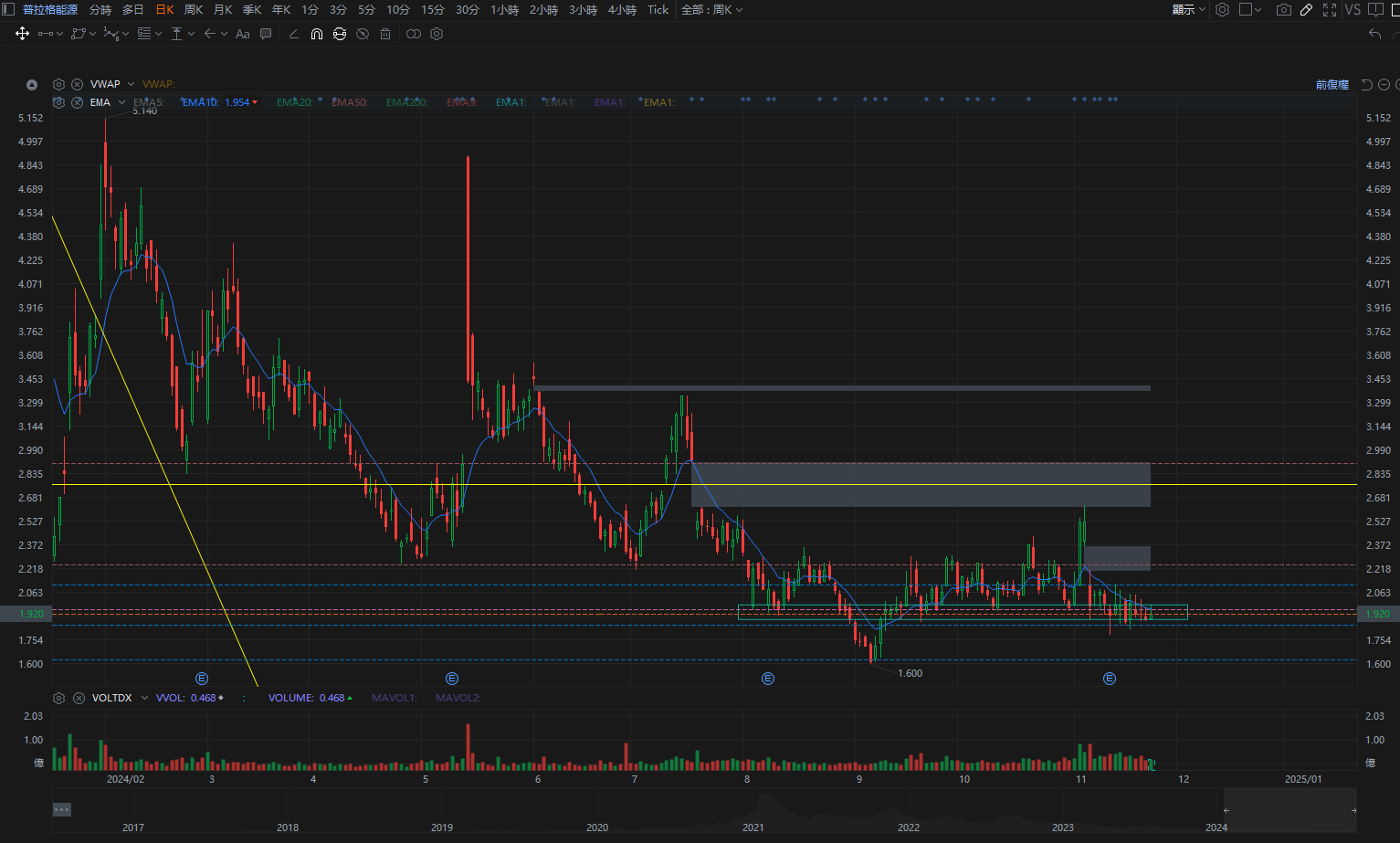Click the trash delete drawings icon

[x=385, y=34]
